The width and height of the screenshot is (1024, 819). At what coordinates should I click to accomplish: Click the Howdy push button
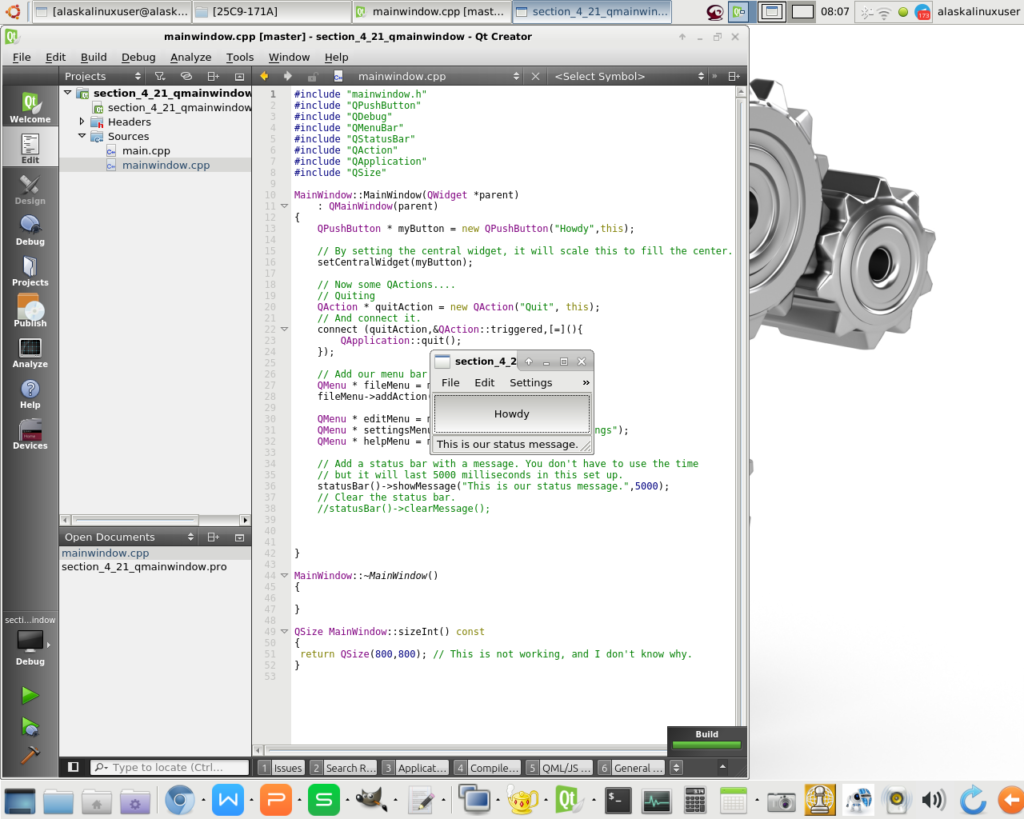(x=511, y=414)
